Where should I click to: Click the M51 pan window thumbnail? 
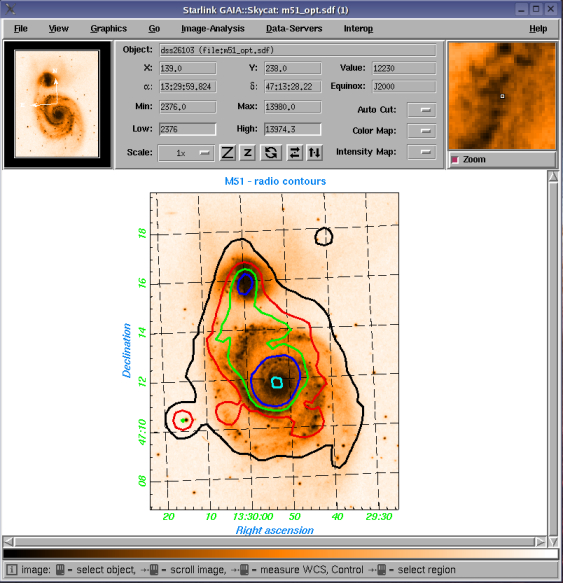[x=57, y=104]
